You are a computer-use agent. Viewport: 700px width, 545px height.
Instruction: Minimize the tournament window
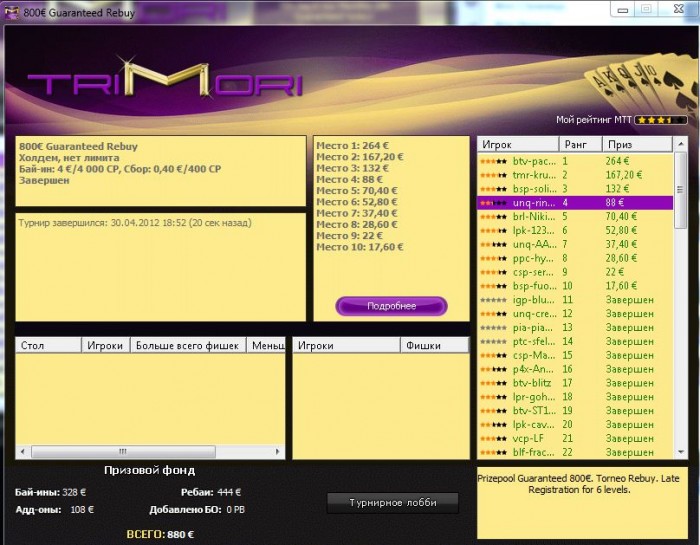click(x=624, y=9)
